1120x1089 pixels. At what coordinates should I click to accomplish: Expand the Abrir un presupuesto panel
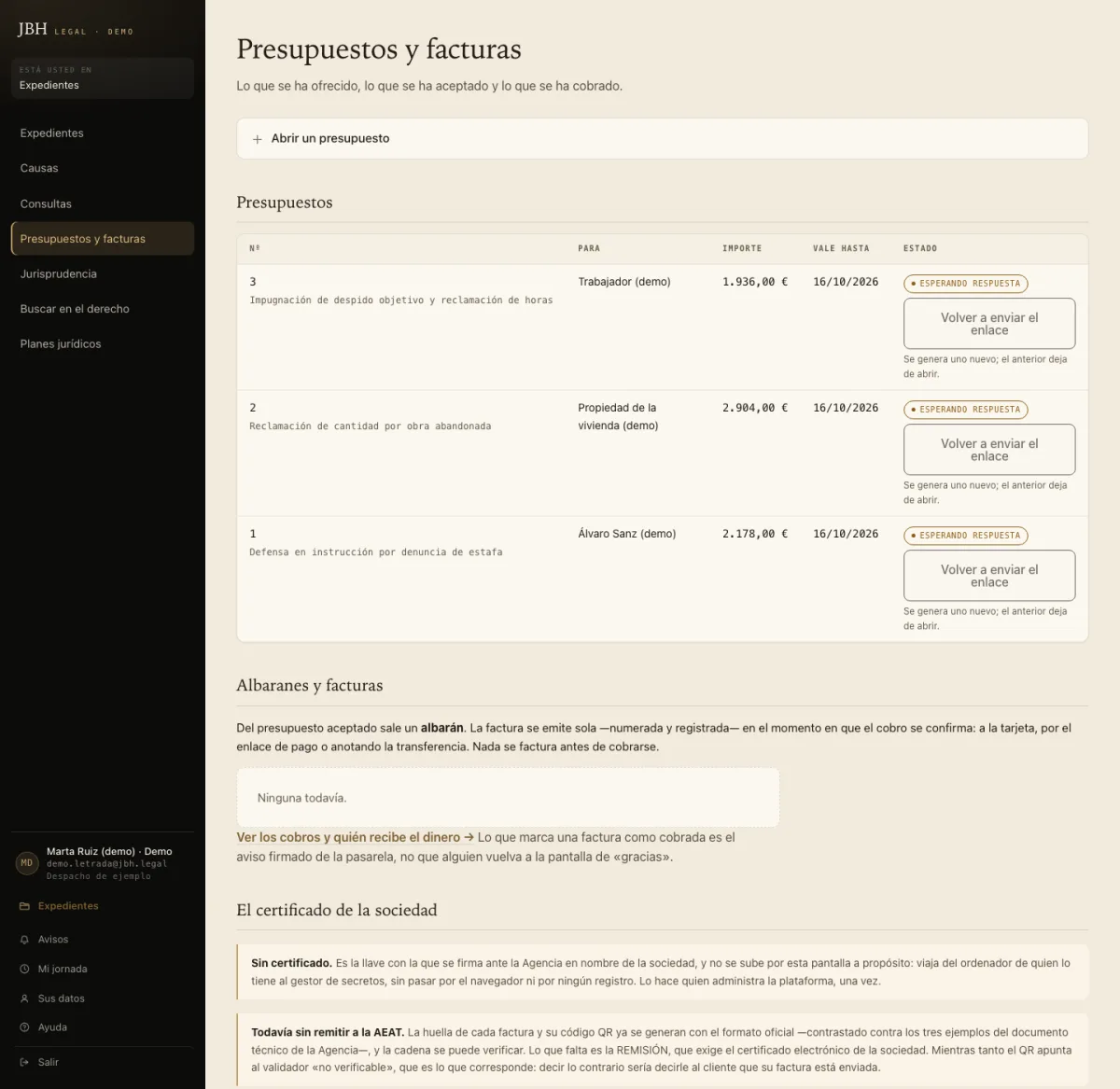click(663, 138)
